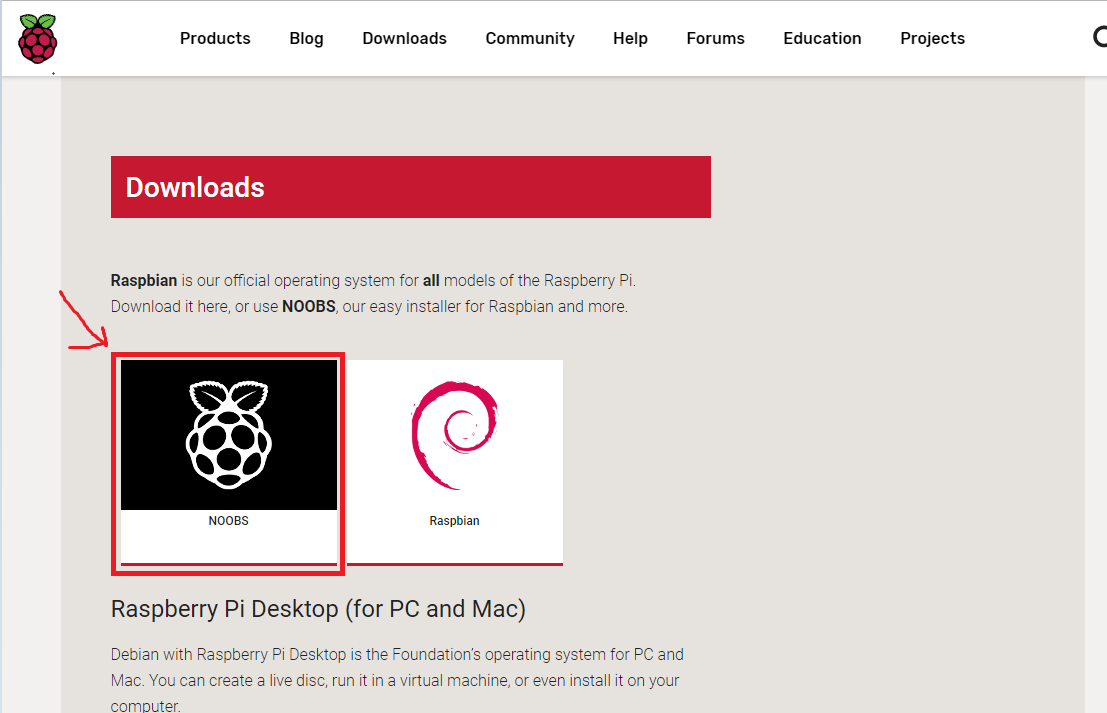Click the bold Raspbian word in the intro
Screen dimensions: 1107x713
pos(144,280)
